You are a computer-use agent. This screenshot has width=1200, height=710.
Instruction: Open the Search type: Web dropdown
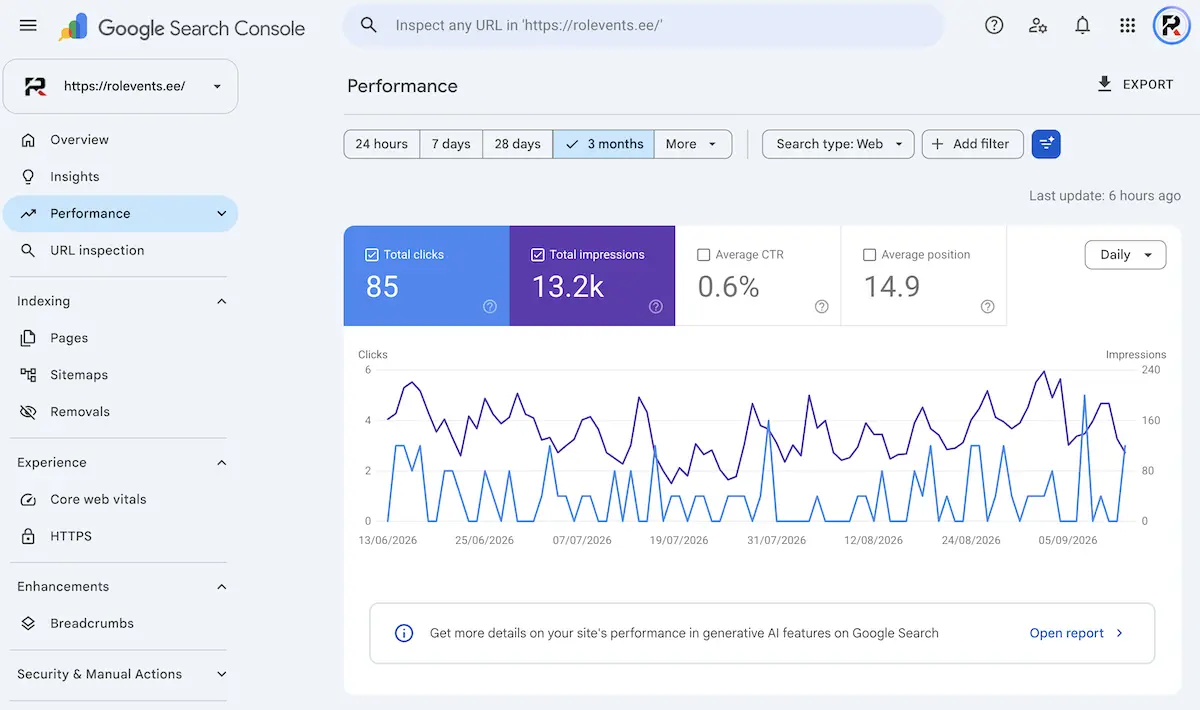pyautogui.click(x=838, y=144)
